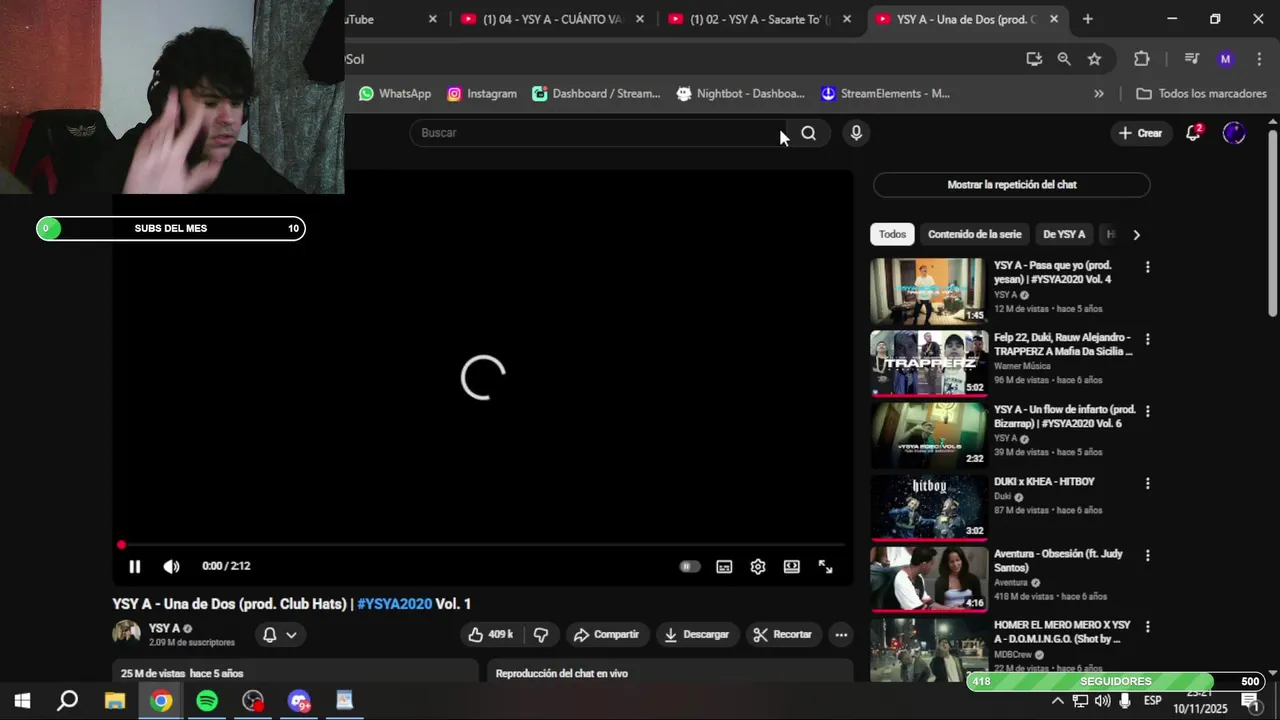
Task: Click the video progress bar
Action: click(483, 545)
